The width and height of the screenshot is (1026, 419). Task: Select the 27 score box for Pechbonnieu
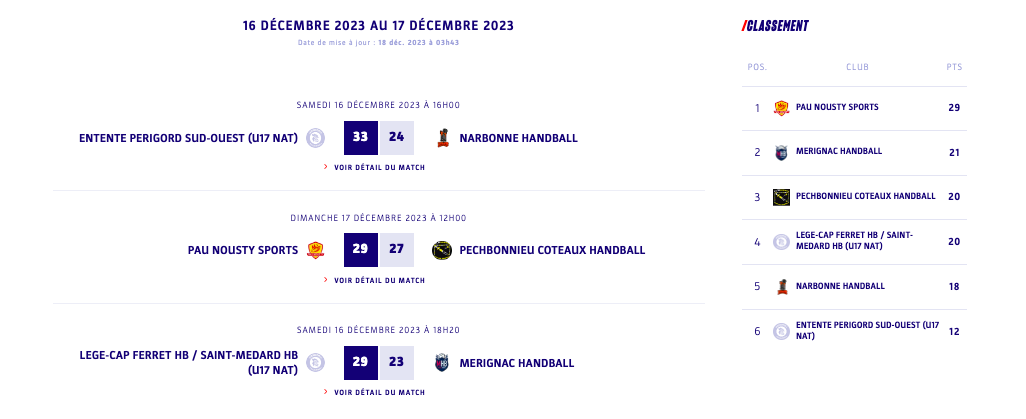click(x=397, y=250)
